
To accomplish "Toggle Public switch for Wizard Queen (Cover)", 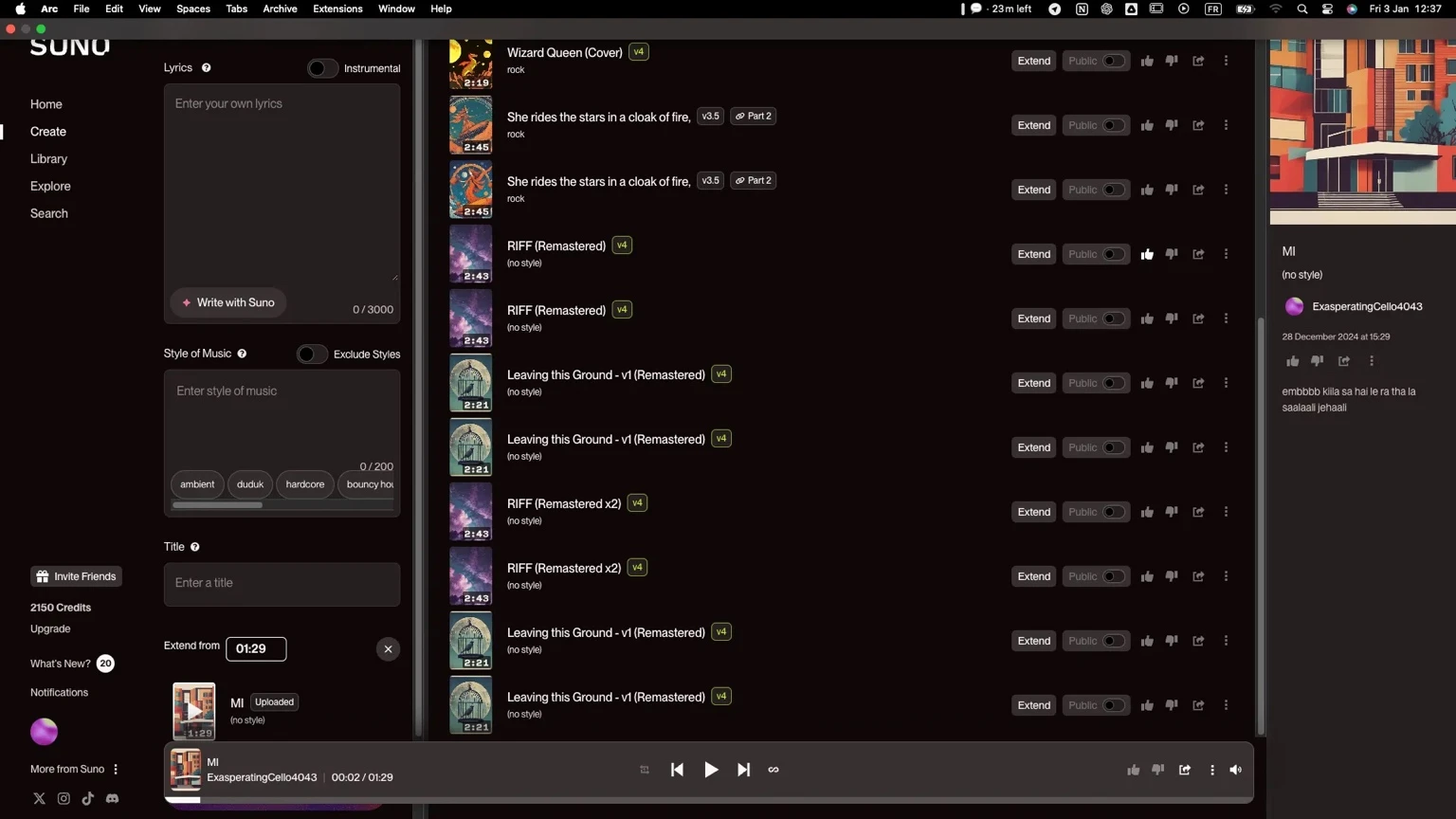I will tap(1113, 61).
